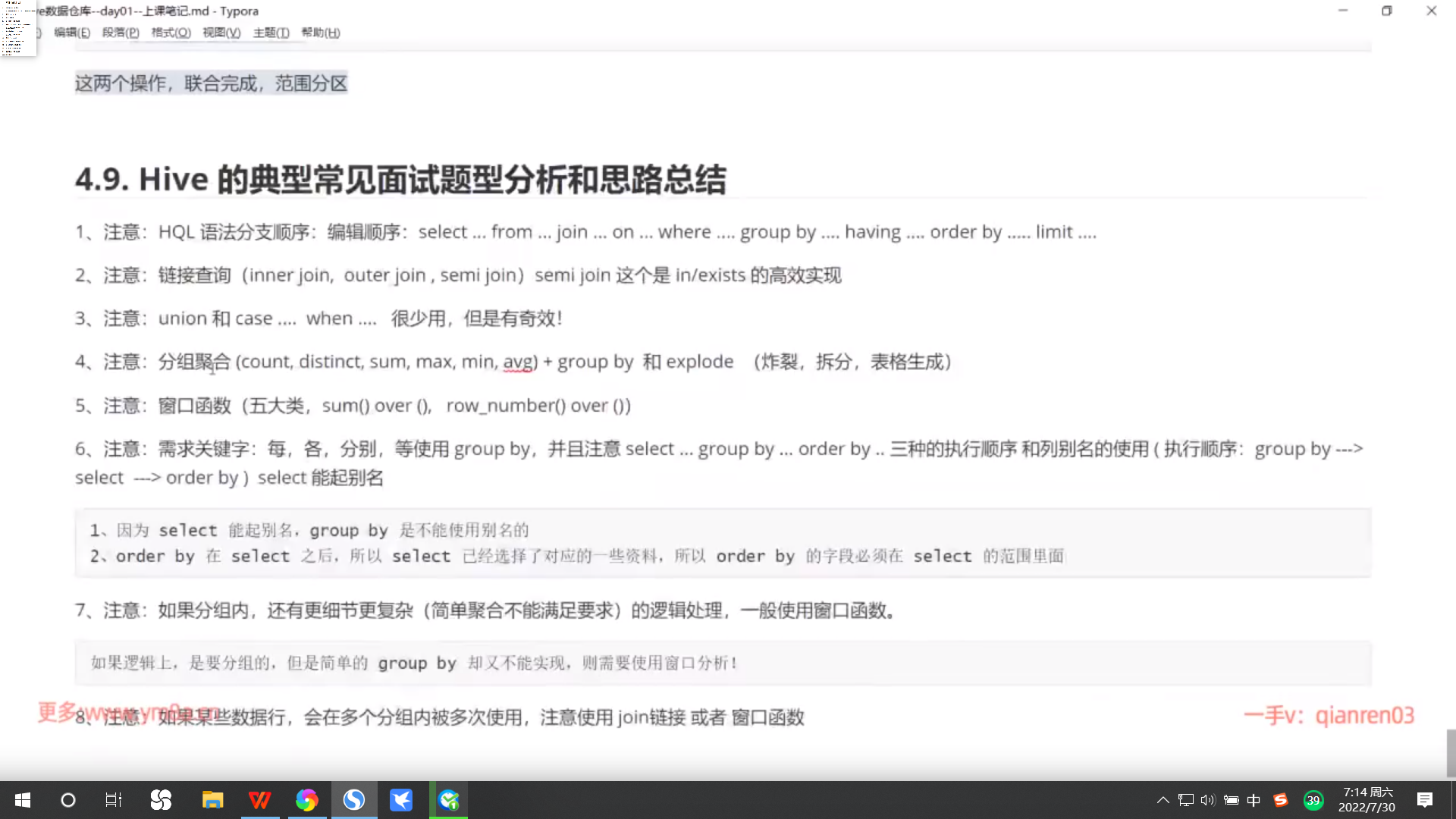The width and height of the screenshot is (1456, 819).
Task: Click Sogou input method tray icon
Action: pyautogui.click(x=1281, y=800)
